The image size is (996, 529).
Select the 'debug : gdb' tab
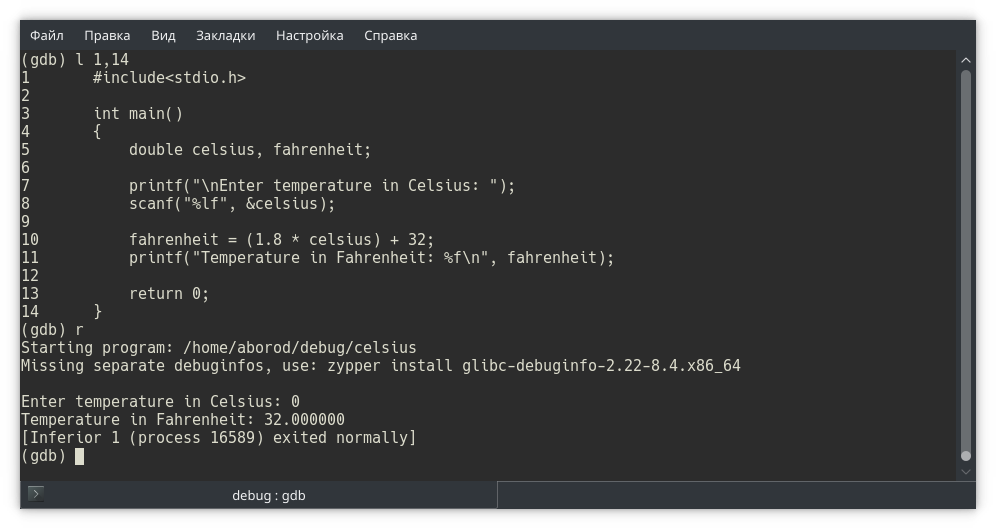coord(268,495)
